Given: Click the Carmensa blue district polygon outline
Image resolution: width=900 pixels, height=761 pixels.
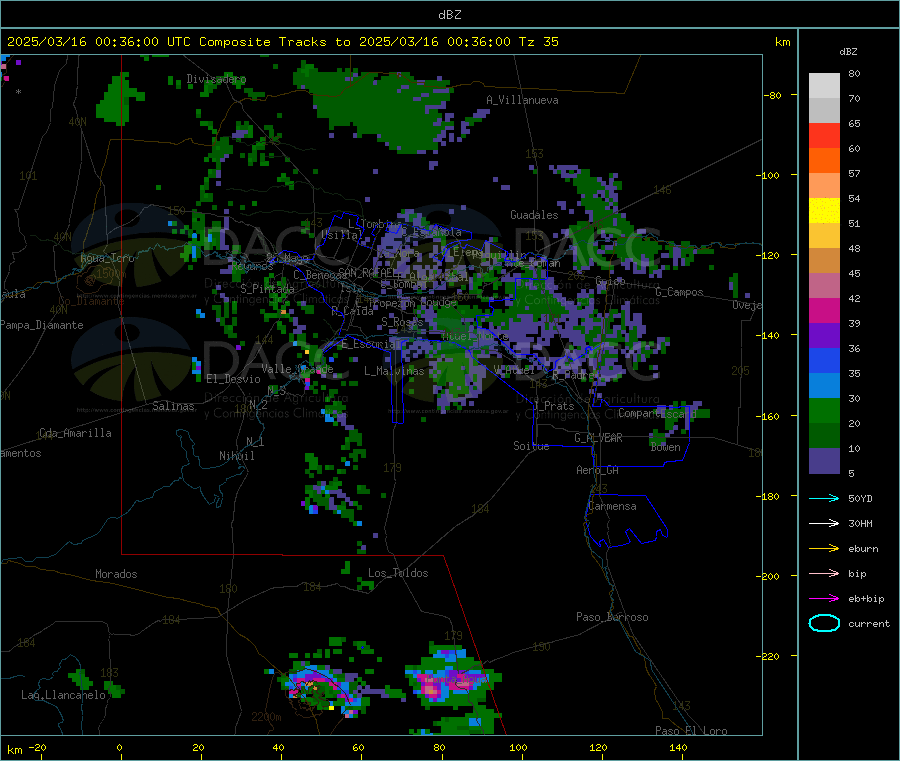Looking at the screenshot, I should [x=626, y=520].
